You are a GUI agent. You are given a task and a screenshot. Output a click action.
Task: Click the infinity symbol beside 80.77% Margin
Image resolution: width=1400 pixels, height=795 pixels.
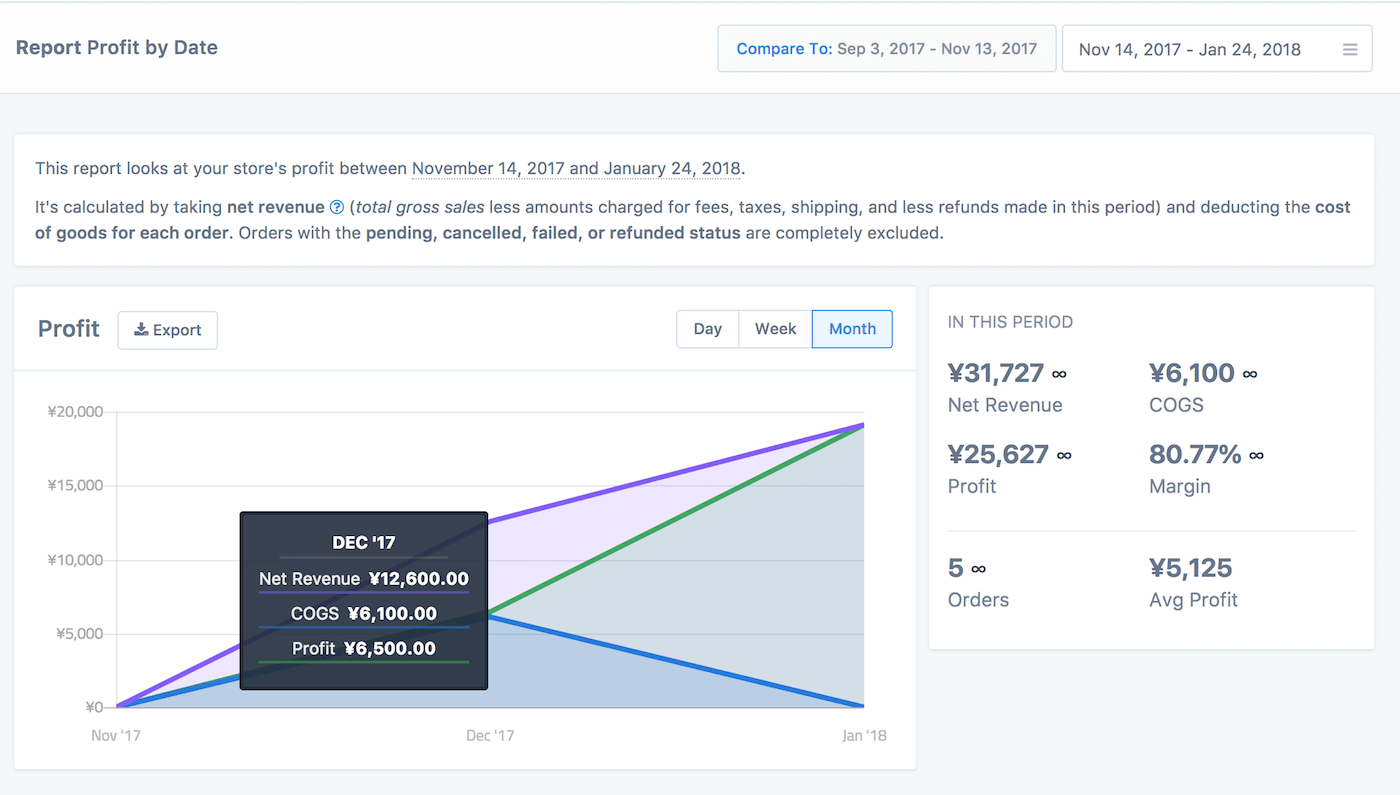coord(1256,455)
